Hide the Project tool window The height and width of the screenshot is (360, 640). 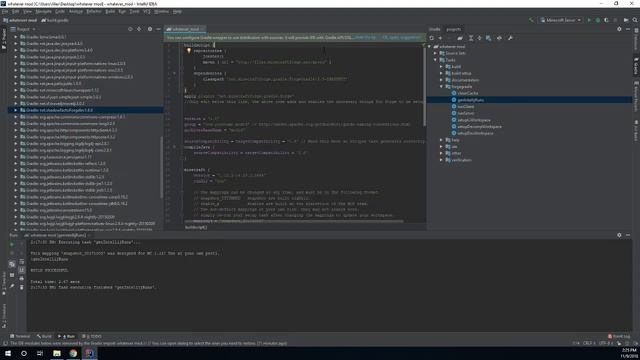point(158,29)
